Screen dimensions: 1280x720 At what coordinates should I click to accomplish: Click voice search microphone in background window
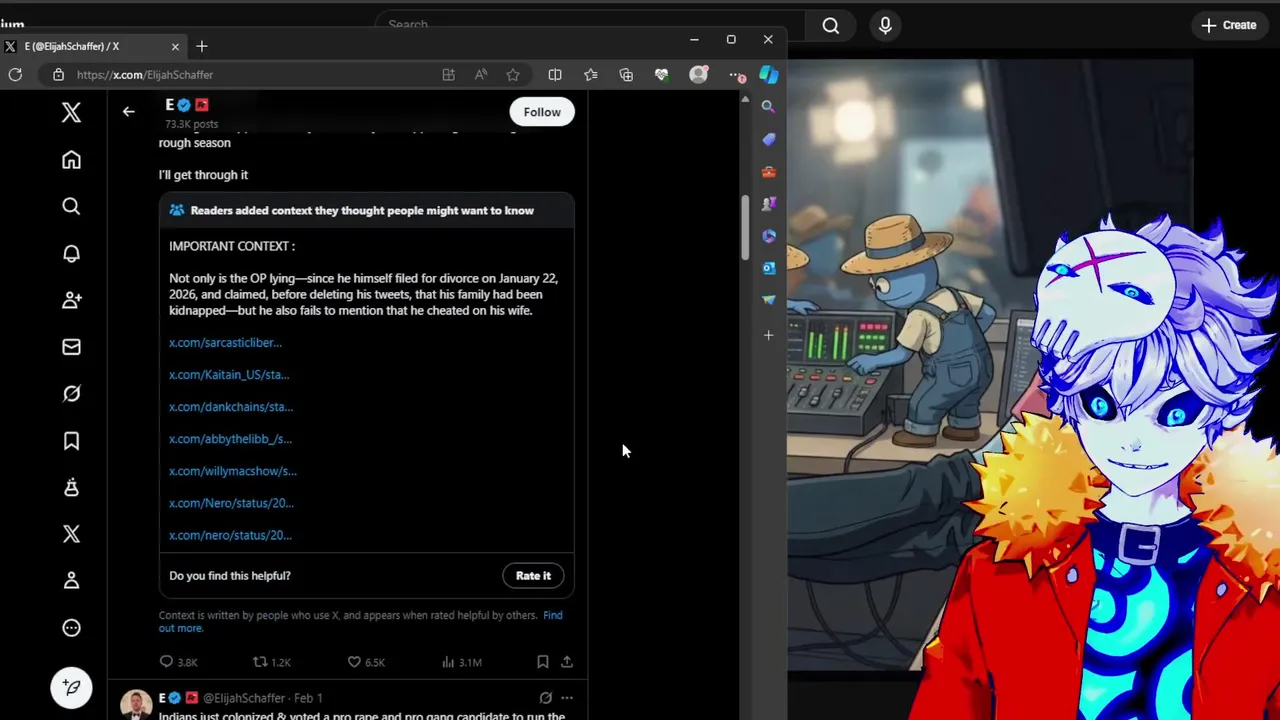pos(885,25)
